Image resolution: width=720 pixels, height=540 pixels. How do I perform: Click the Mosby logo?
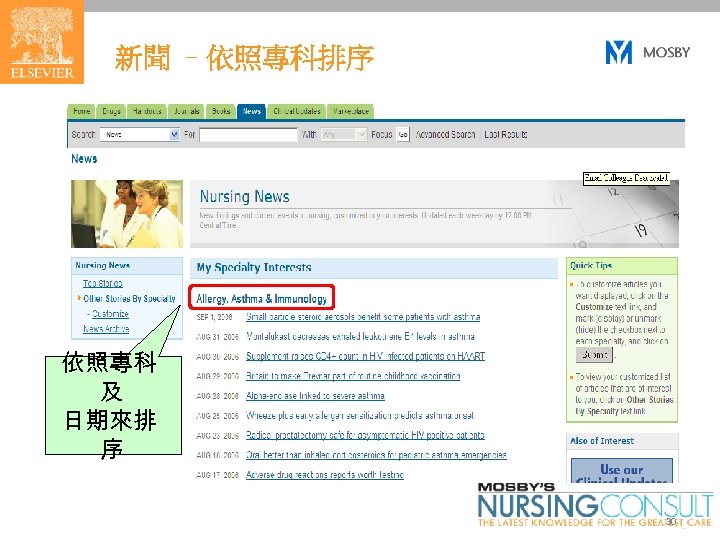point(647,52)
